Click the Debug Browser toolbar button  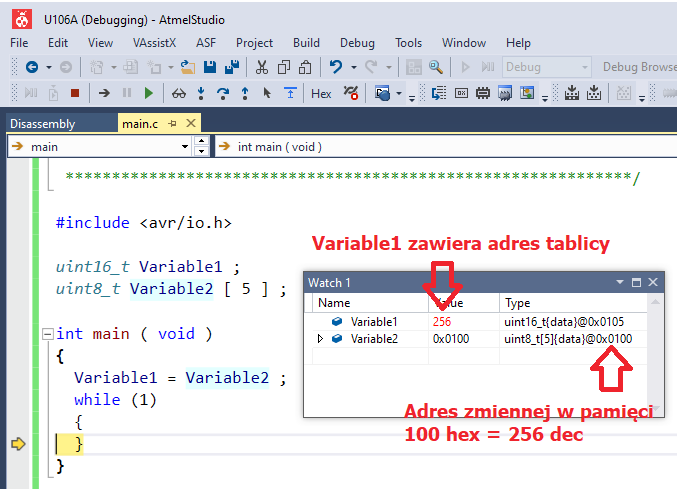click(639, 67)
